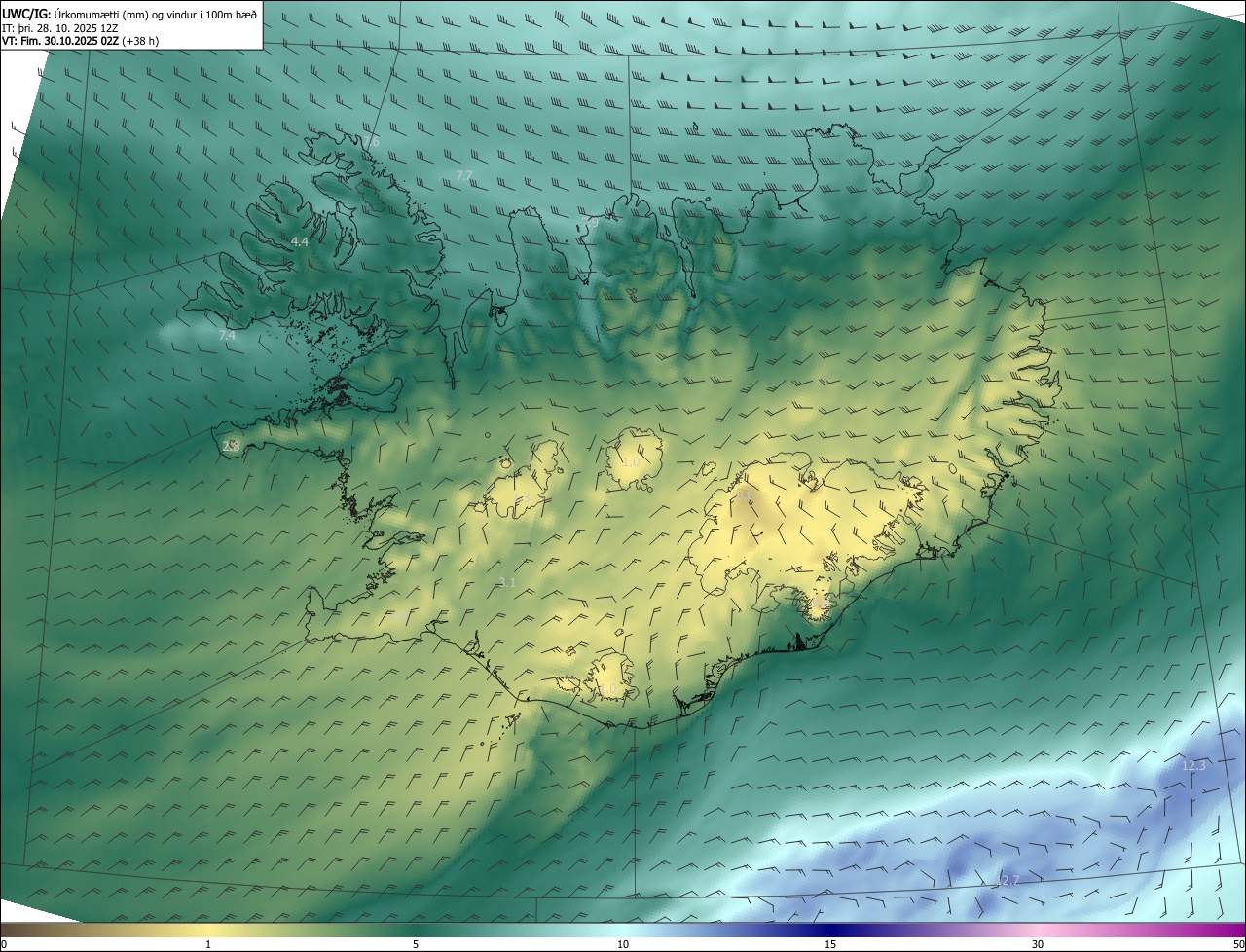Image resolution: width=1246 pixels, height=952 pixels.
Task: Click the colour scale tick labelled 0
Action: [4, 945]
